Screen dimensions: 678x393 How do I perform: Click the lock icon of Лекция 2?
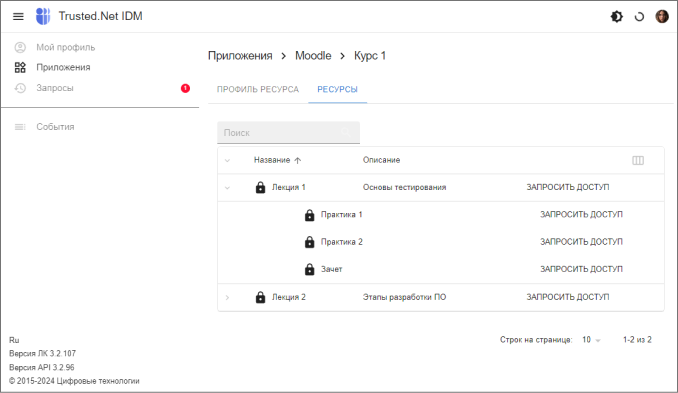260,297
